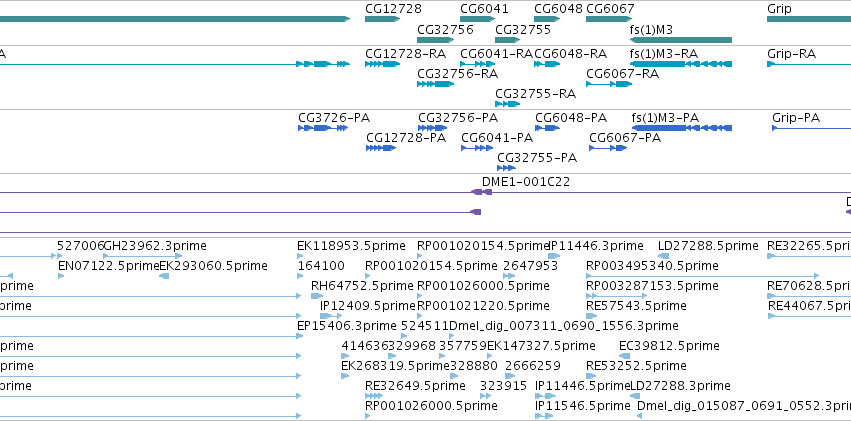Click the CG6041-PA protein label
This screenshot has height=421, width=851.
point(497,138)
